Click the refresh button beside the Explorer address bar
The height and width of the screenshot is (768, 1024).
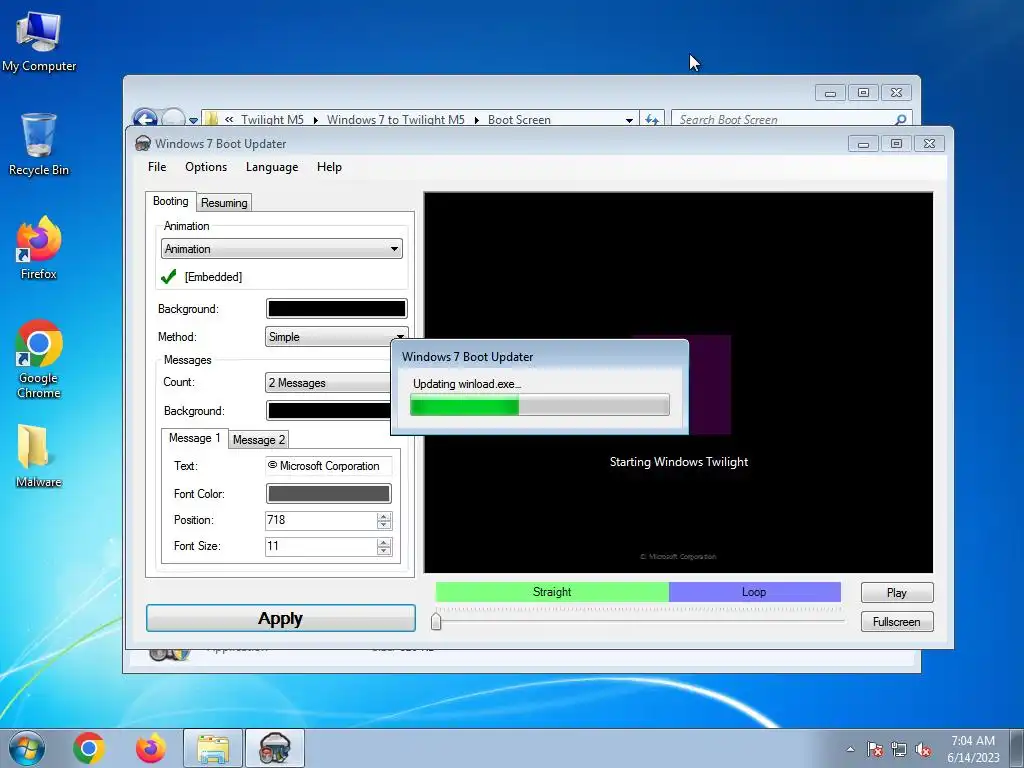click(652, 120)
